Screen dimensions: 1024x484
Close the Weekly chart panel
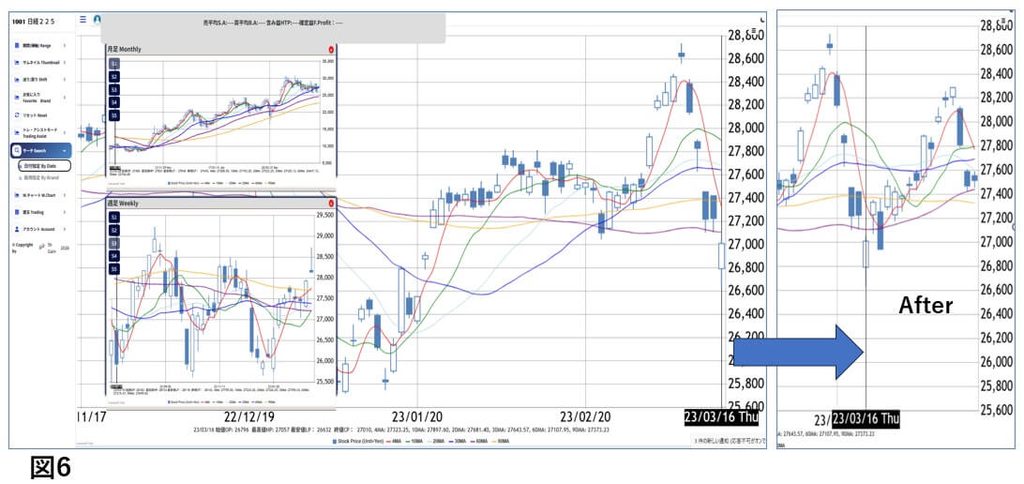[x=331, y=203]
